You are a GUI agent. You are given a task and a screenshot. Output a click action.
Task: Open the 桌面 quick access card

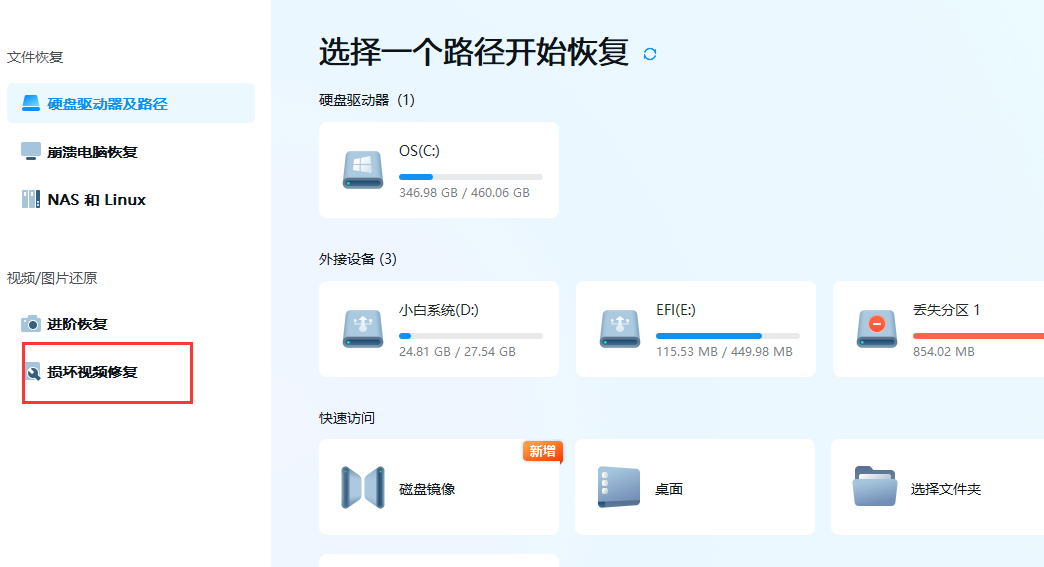[x=695, y=487]
